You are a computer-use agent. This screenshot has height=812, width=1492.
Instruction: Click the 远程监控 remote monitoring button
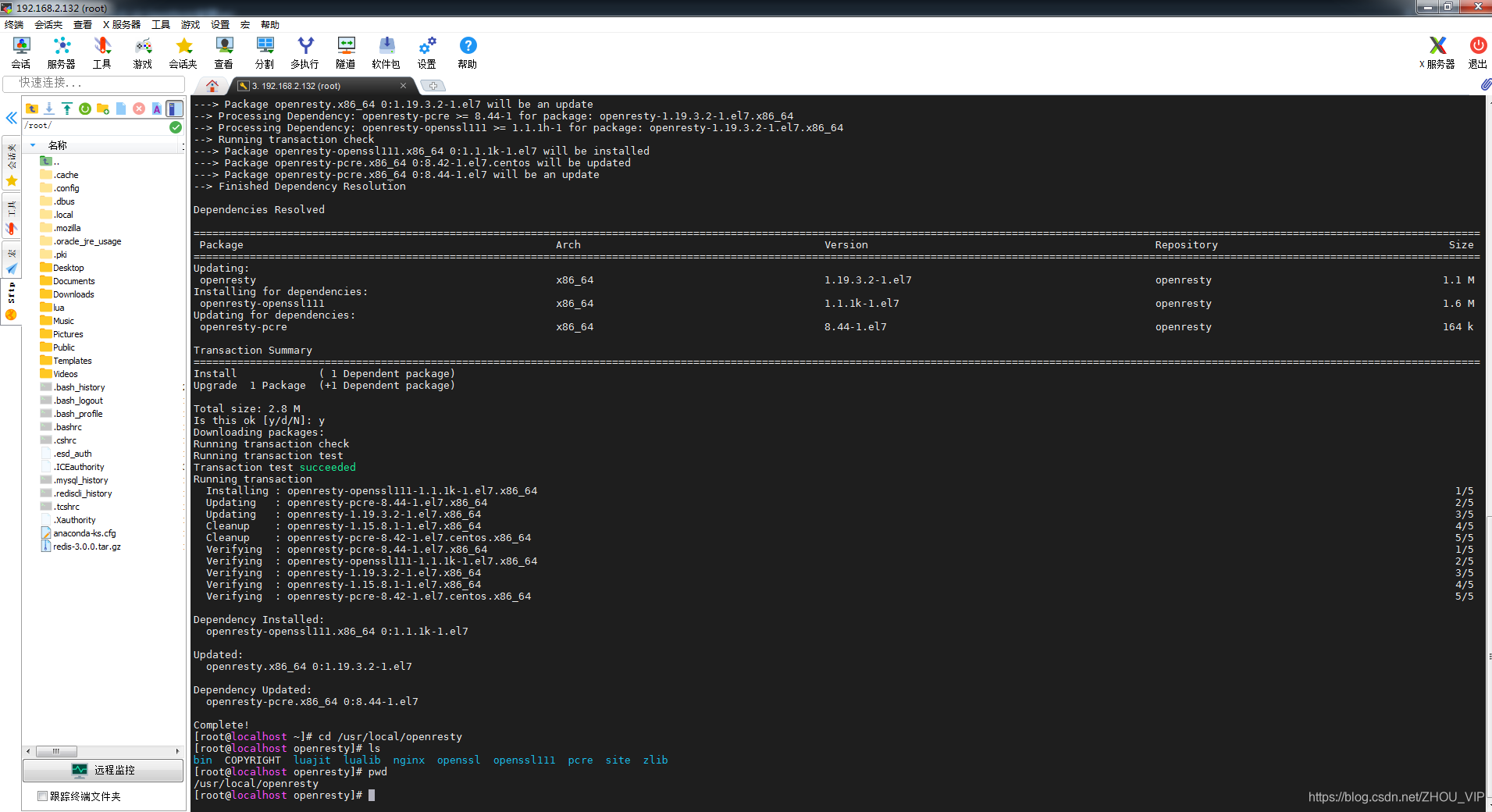[x=103, y=770]
